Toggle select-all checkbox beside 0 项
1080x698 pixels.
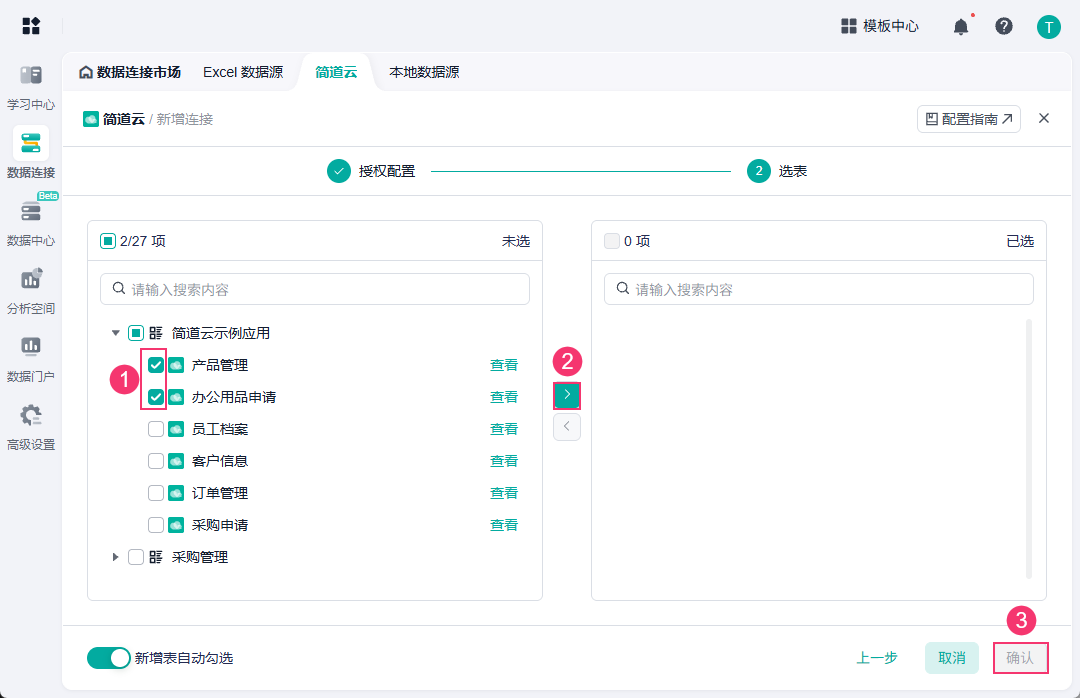tap(612, 241)
